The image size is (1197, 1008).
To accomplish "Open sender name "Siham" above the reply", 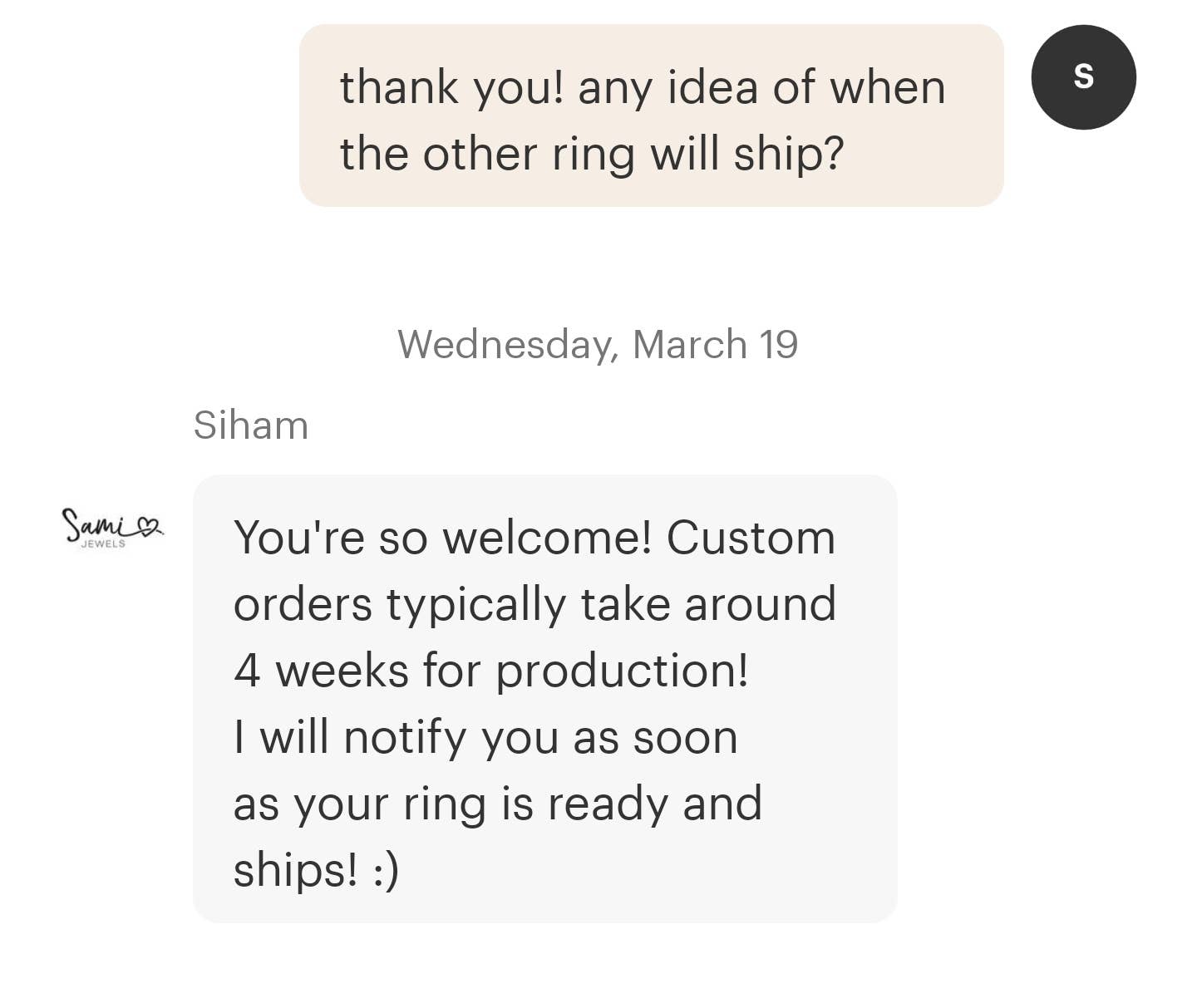I will click(250, 425).
